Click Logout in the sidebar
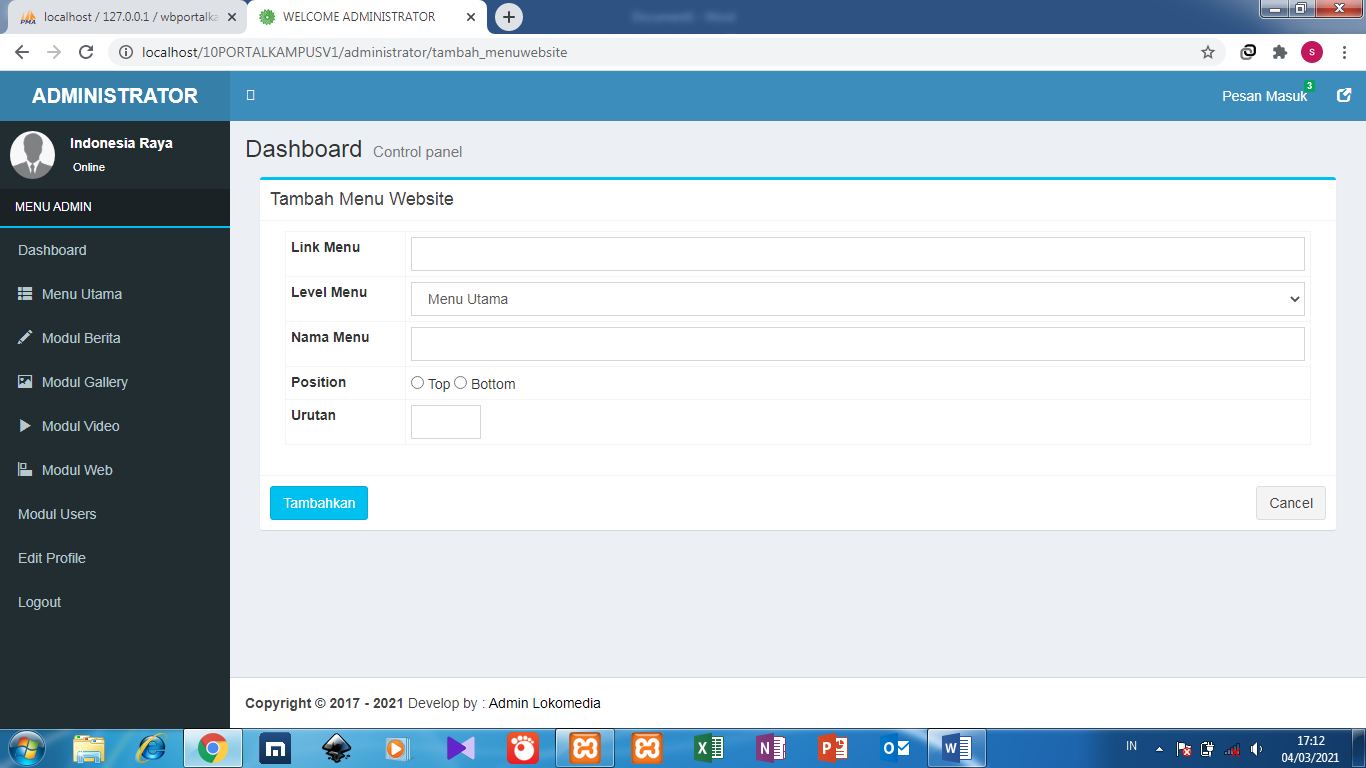The width and height of the screenshot is (1366, 768). tap(39, 602)
